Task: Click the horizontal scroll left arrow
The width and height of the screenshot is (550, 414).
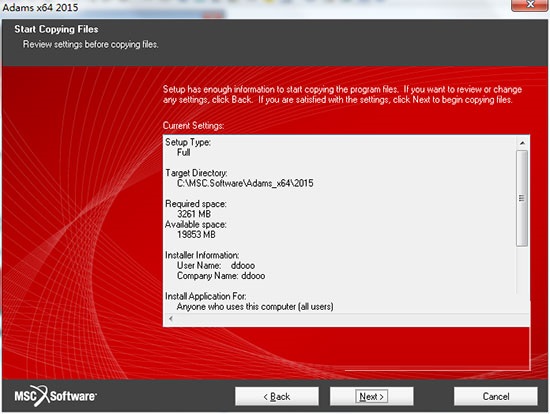Action: pyautogui.click(x=171, y=319)
